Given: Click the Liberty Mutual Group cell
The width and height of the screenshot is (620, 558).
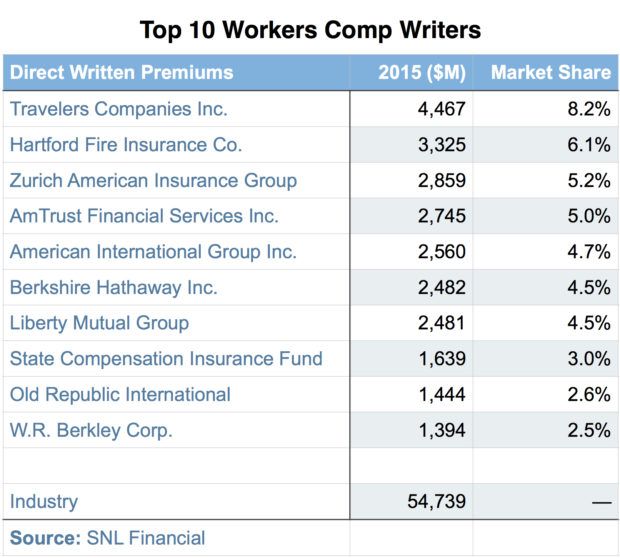Looking at the screenshot, I should point(99,323).
